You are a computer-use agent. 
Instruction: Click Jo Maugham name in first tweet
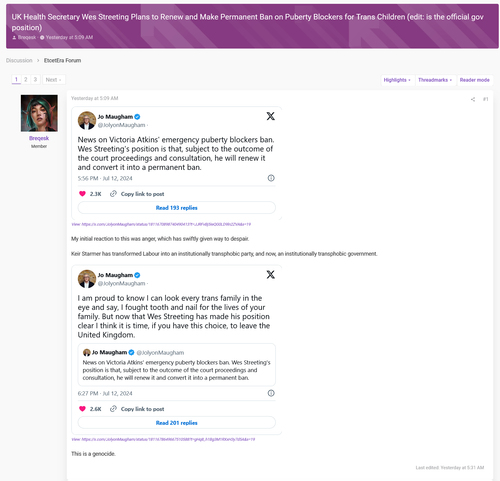[115, 117]
